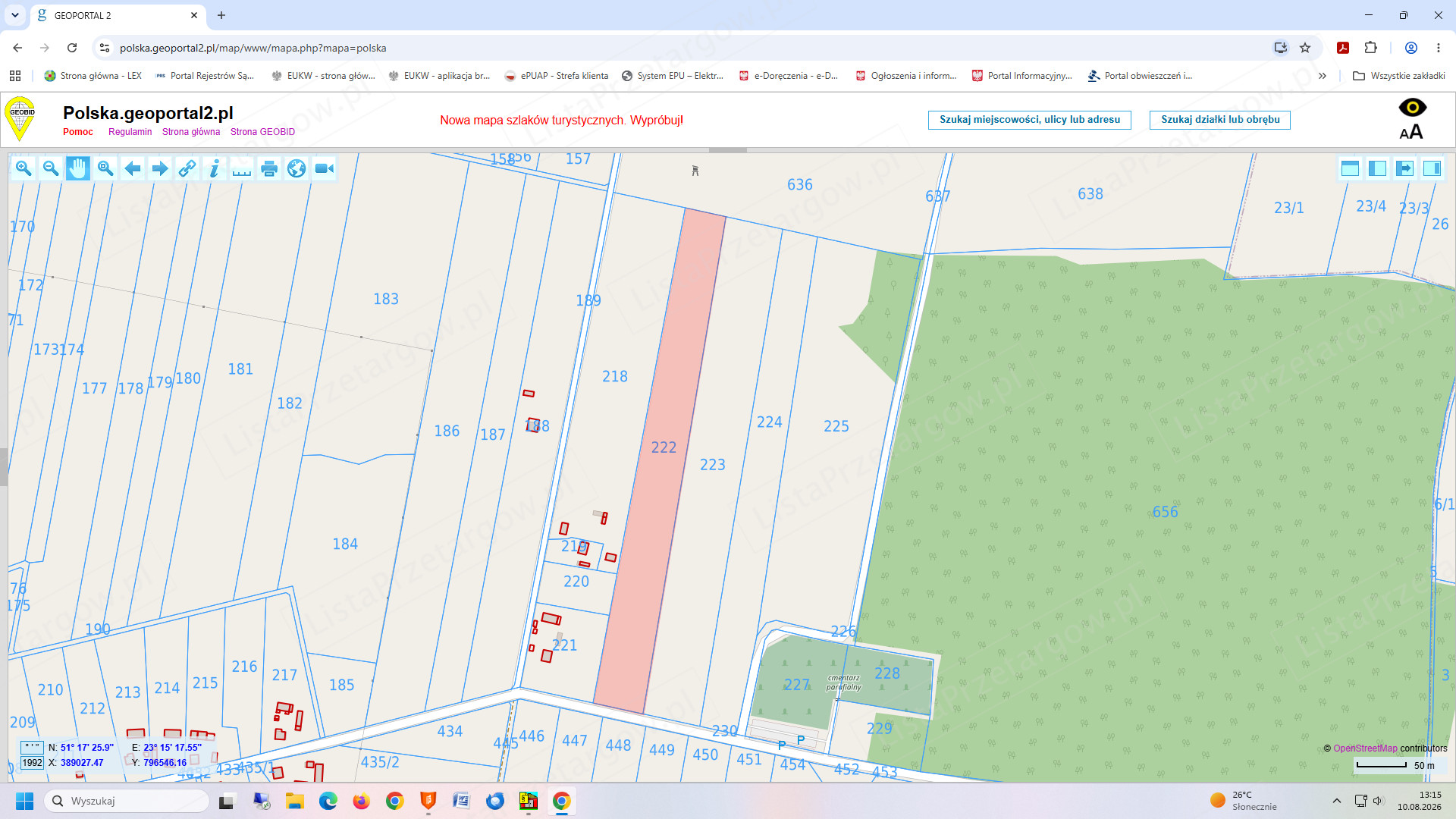
Task: Click the Strona główna header link
Action: [x=191, y=132]
